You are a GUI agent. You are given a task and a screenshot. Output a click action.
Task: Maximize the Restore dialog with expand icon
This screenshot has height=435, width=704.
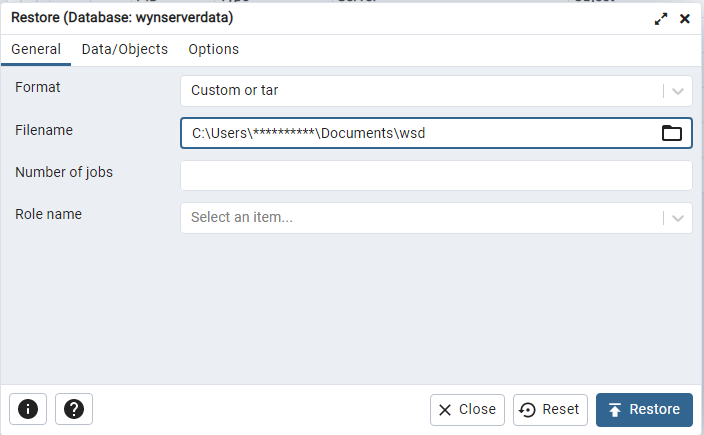point(661,19)
